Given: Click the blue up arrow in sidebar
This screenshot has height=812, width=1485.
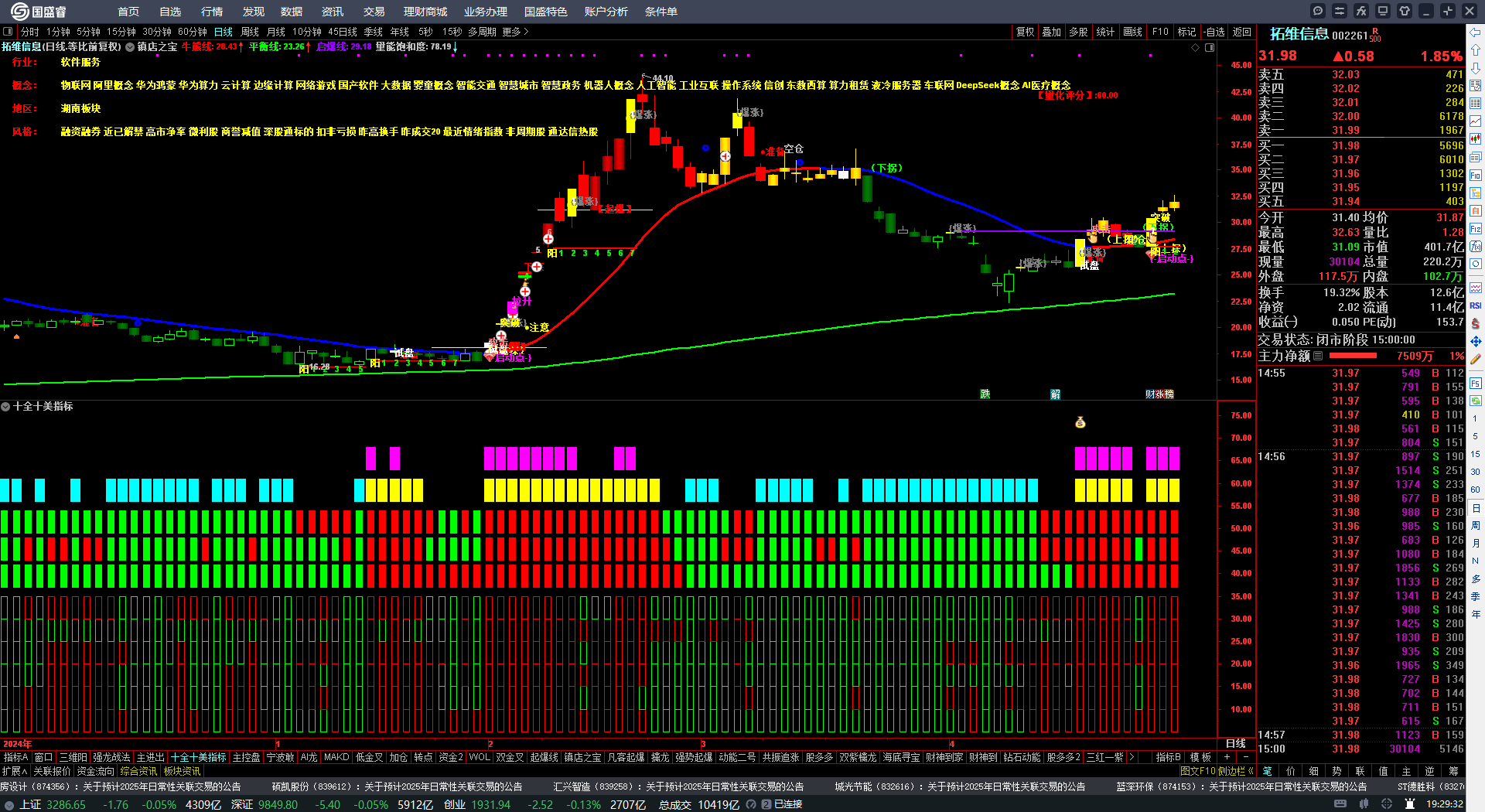Looking at the screenshot, I should pos(1476,49).
